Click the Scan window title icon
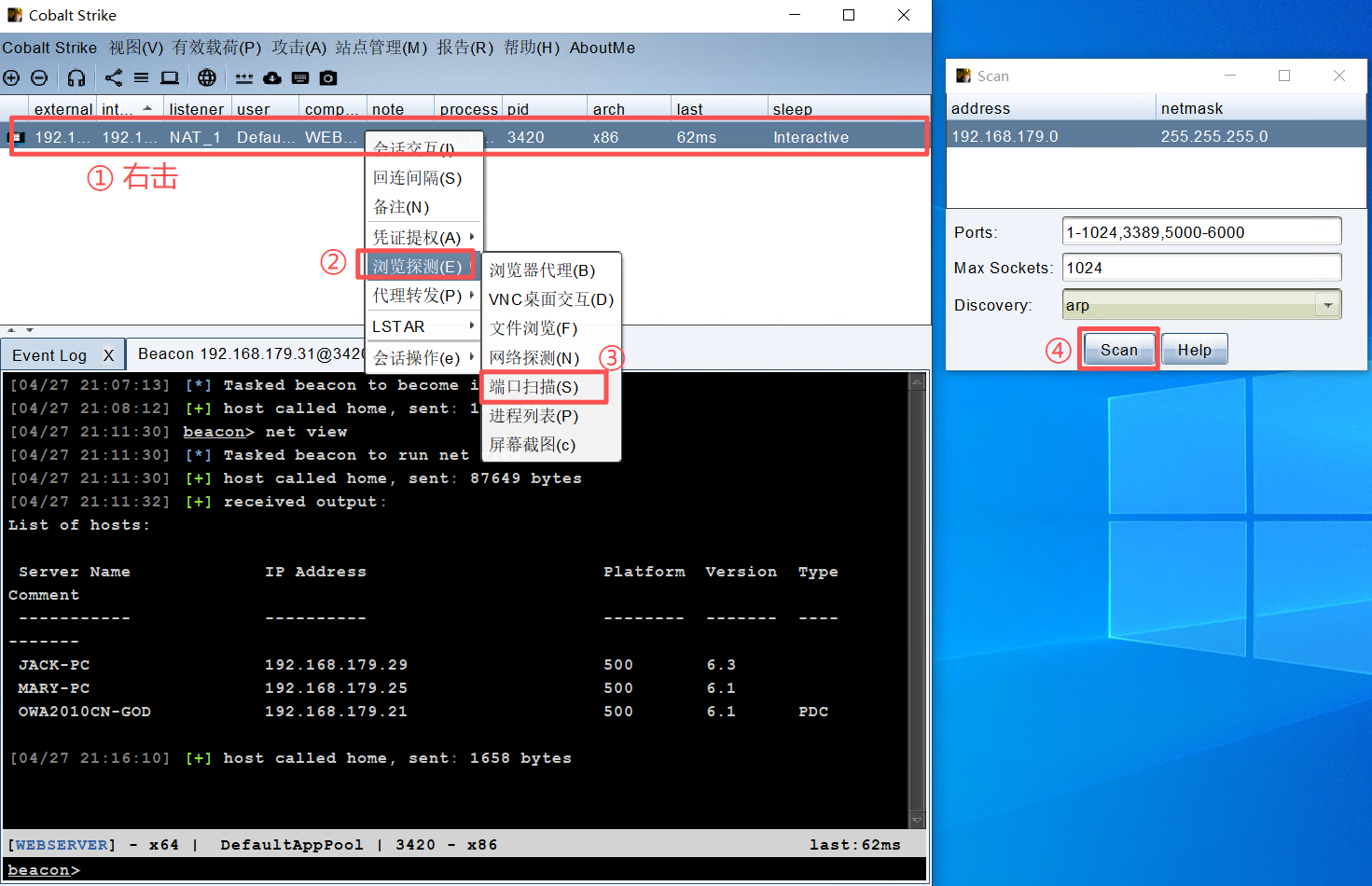This screenshot has height=886, width=1372. 963,76
